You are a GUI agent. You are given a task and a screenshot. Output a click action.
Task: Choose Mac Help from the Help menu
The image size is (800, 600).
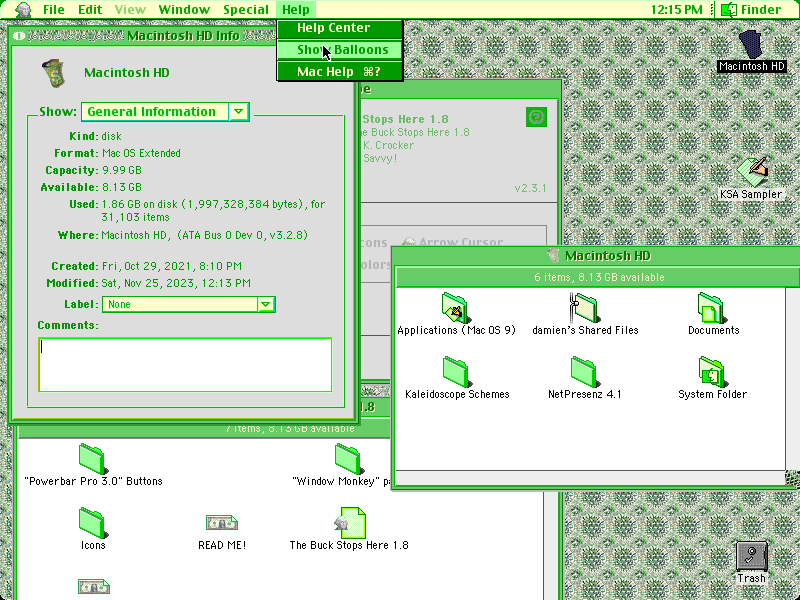coord(340,71)
